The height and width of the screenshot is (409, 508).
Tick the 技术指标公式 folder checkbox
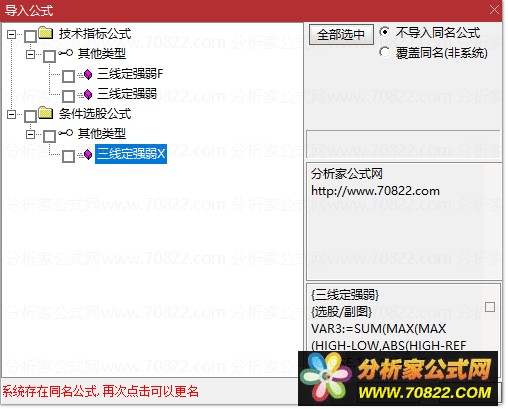pos(30,36)
